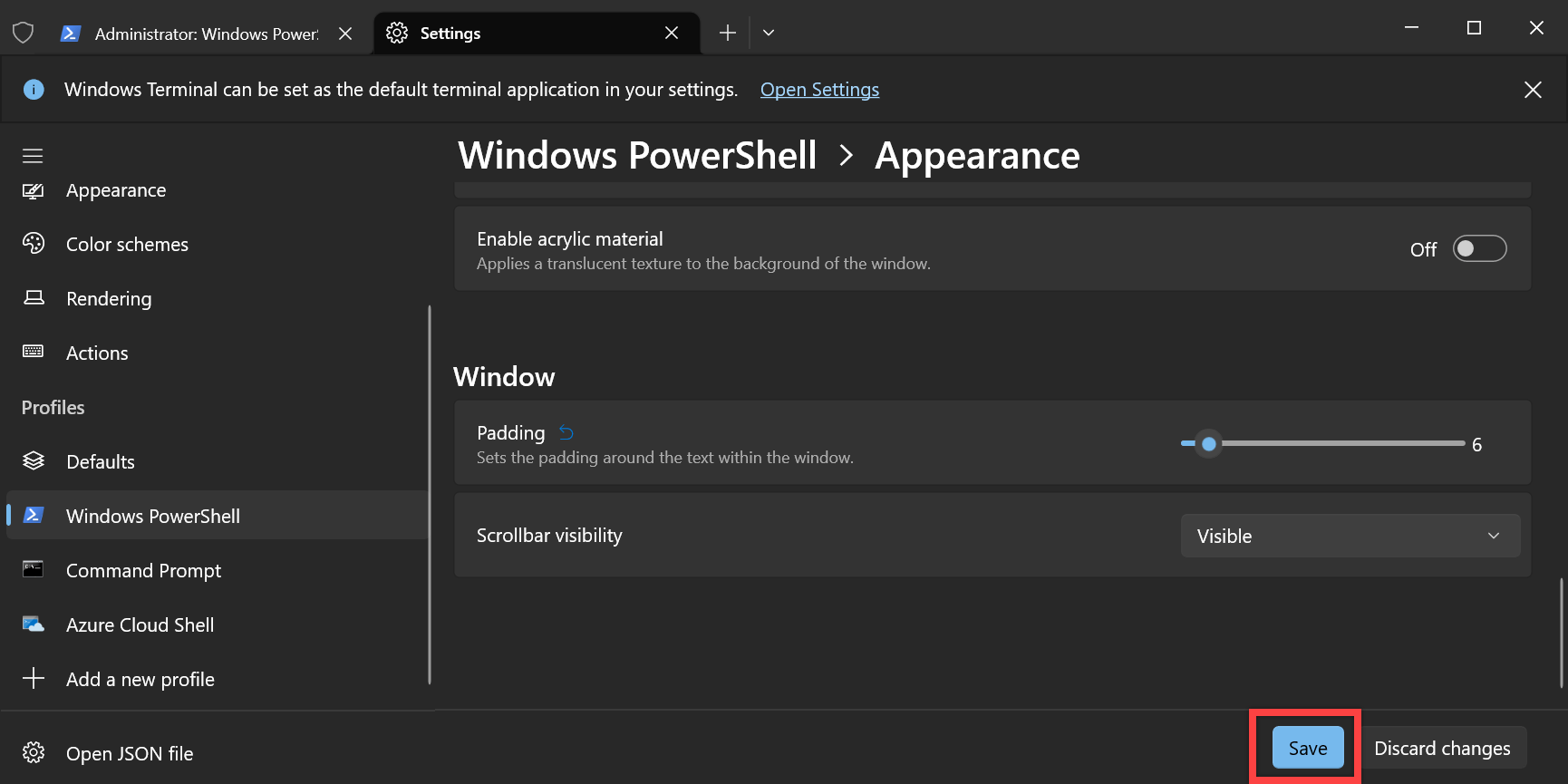Click Discard changes button
The height and width of the screenshot is (784, 1568).
point(1442,748)
